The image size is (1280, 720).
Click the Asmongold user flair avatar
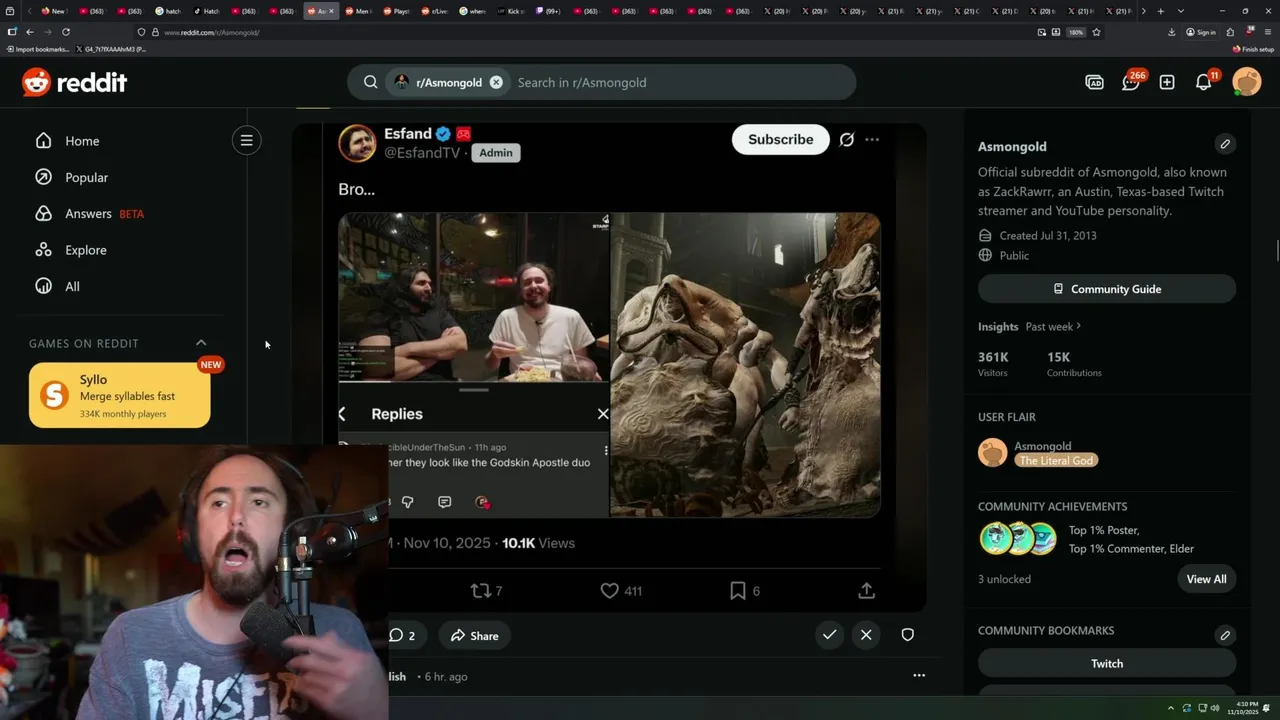[992, 453]
